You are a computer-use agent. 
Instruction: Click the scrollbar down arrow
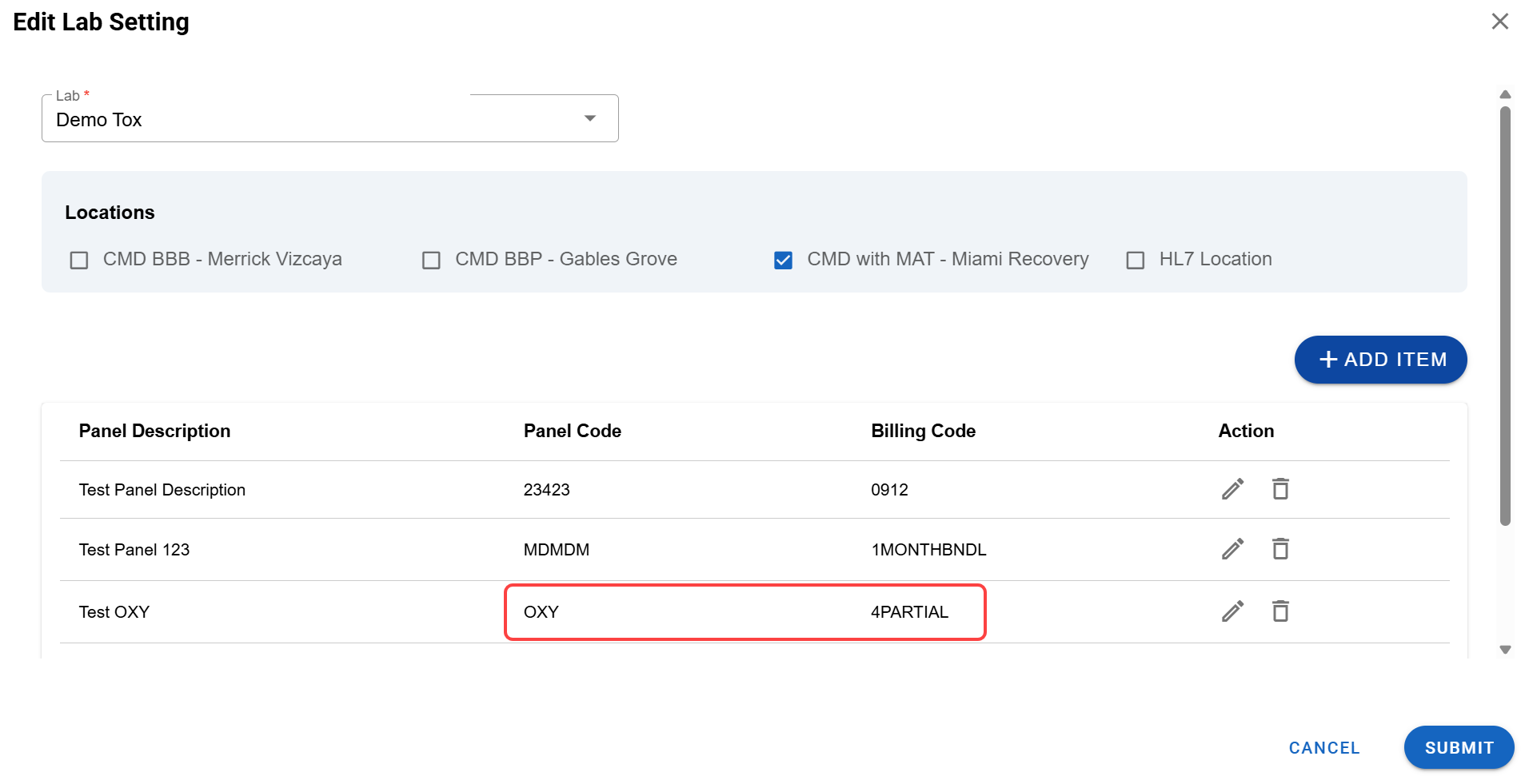click(x=1502, y=650)
